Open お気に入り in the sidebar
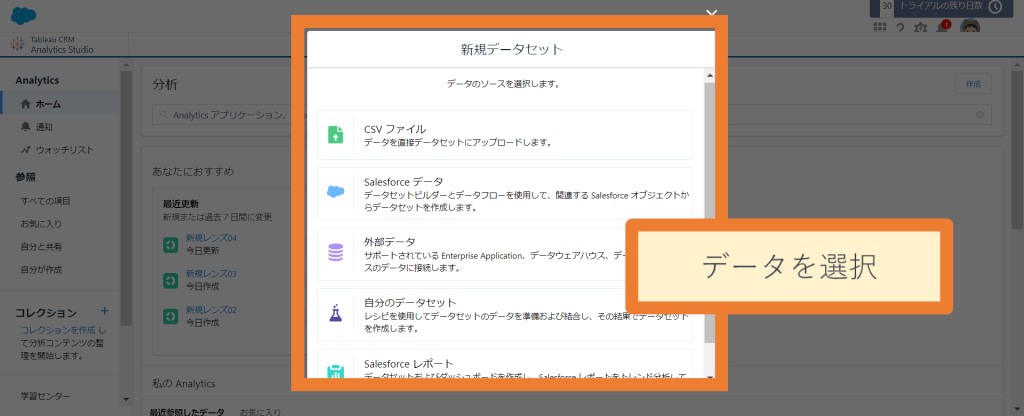 (x=40, y=223)
